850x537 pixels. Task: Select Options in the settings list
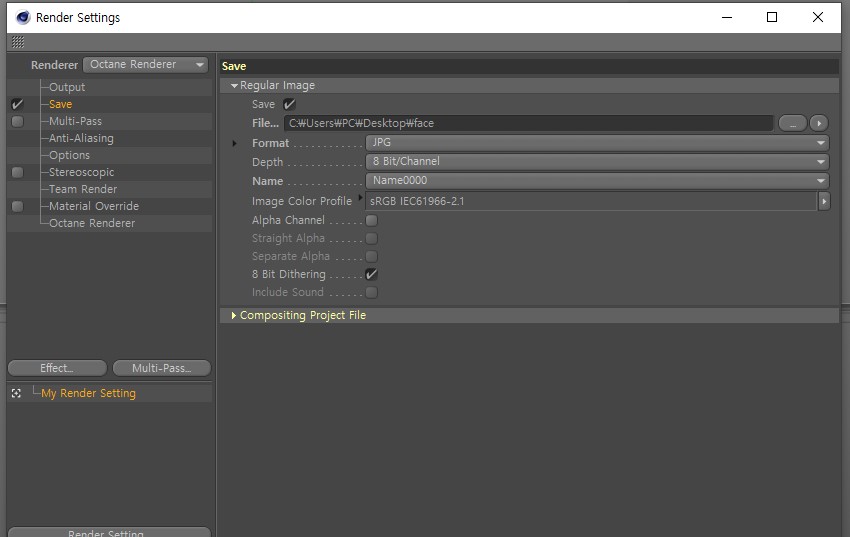(69, 155)
